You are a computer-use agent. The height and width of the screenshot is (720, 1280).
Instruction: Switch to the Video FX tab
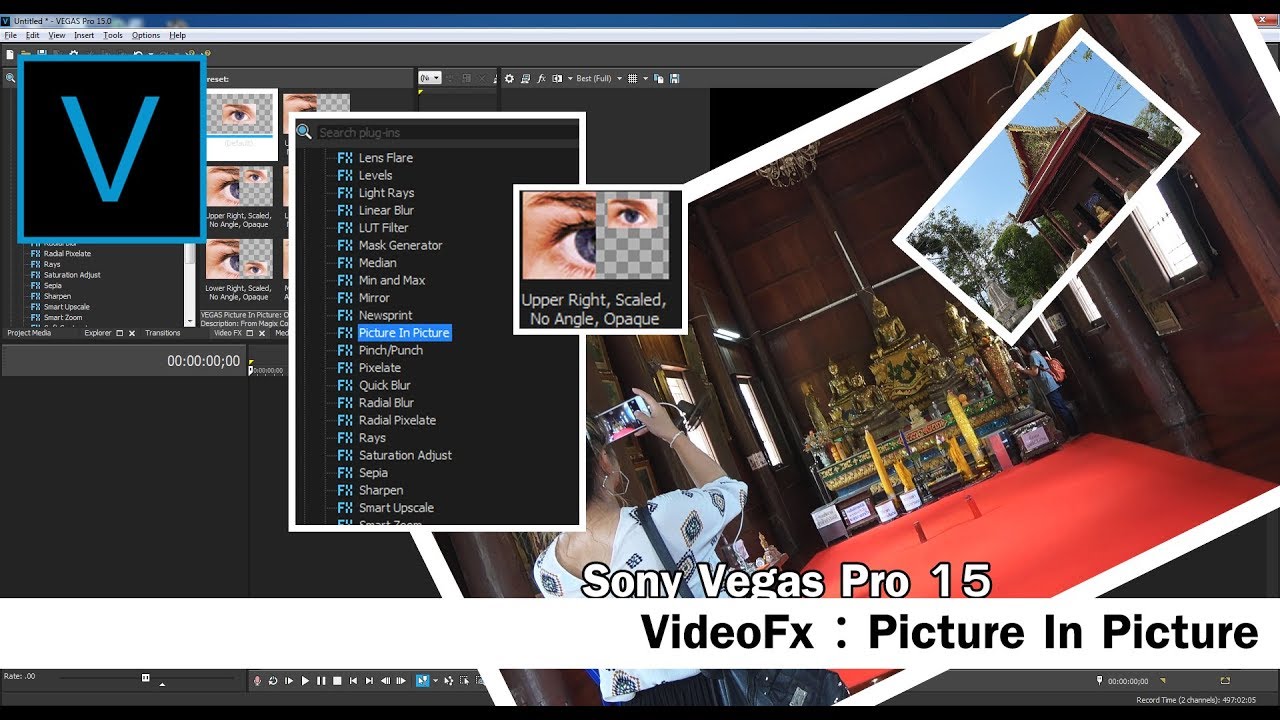228,333
